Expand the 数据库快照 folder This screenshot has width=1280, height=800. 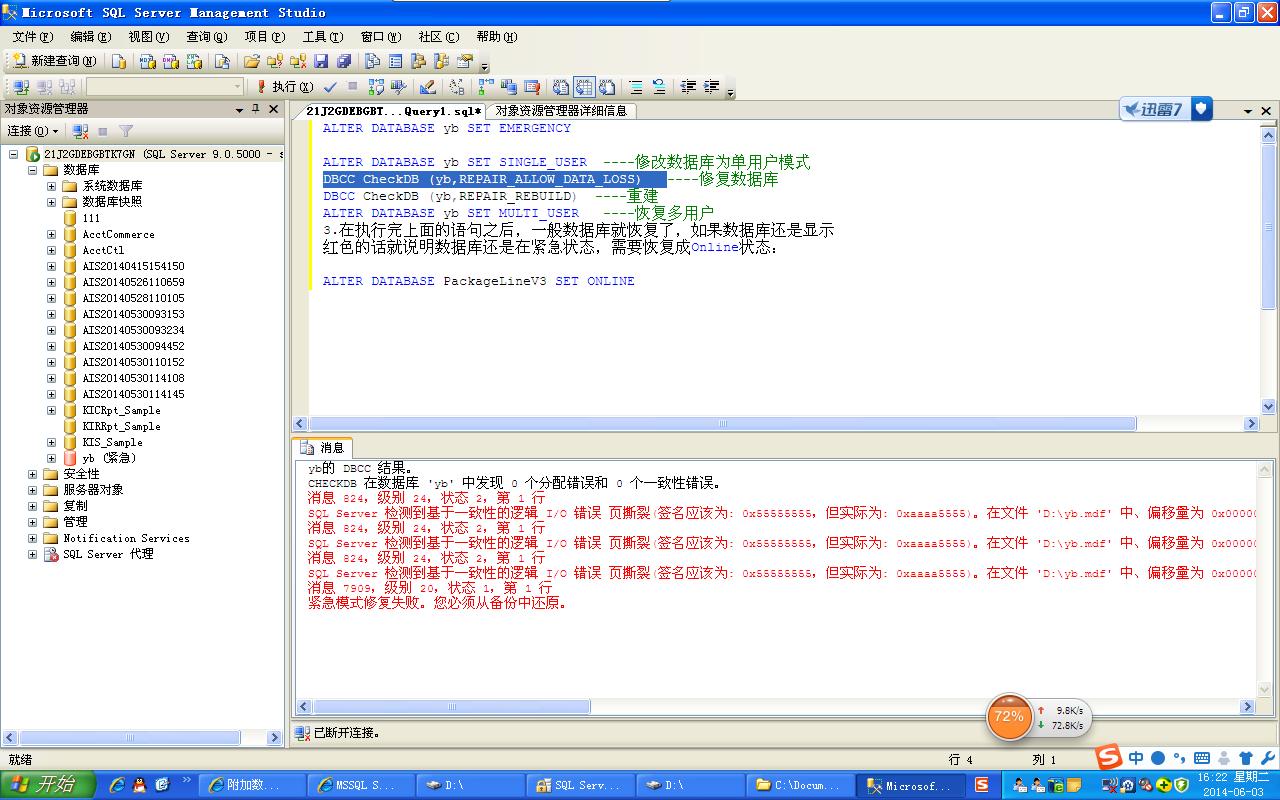point(51,202)
